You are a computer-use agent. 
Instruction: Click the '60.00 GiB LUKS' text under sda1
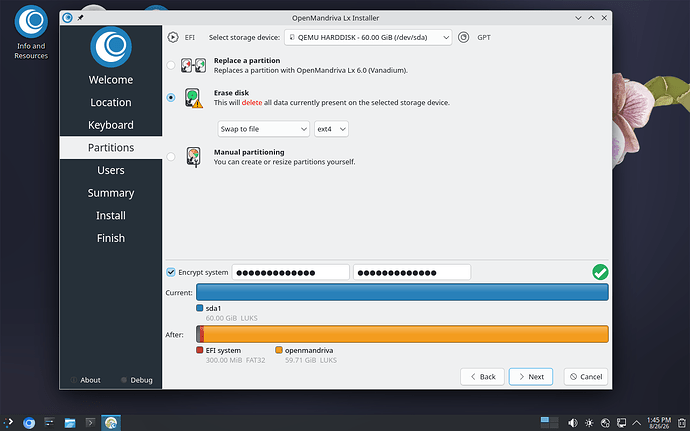point(231,318)
